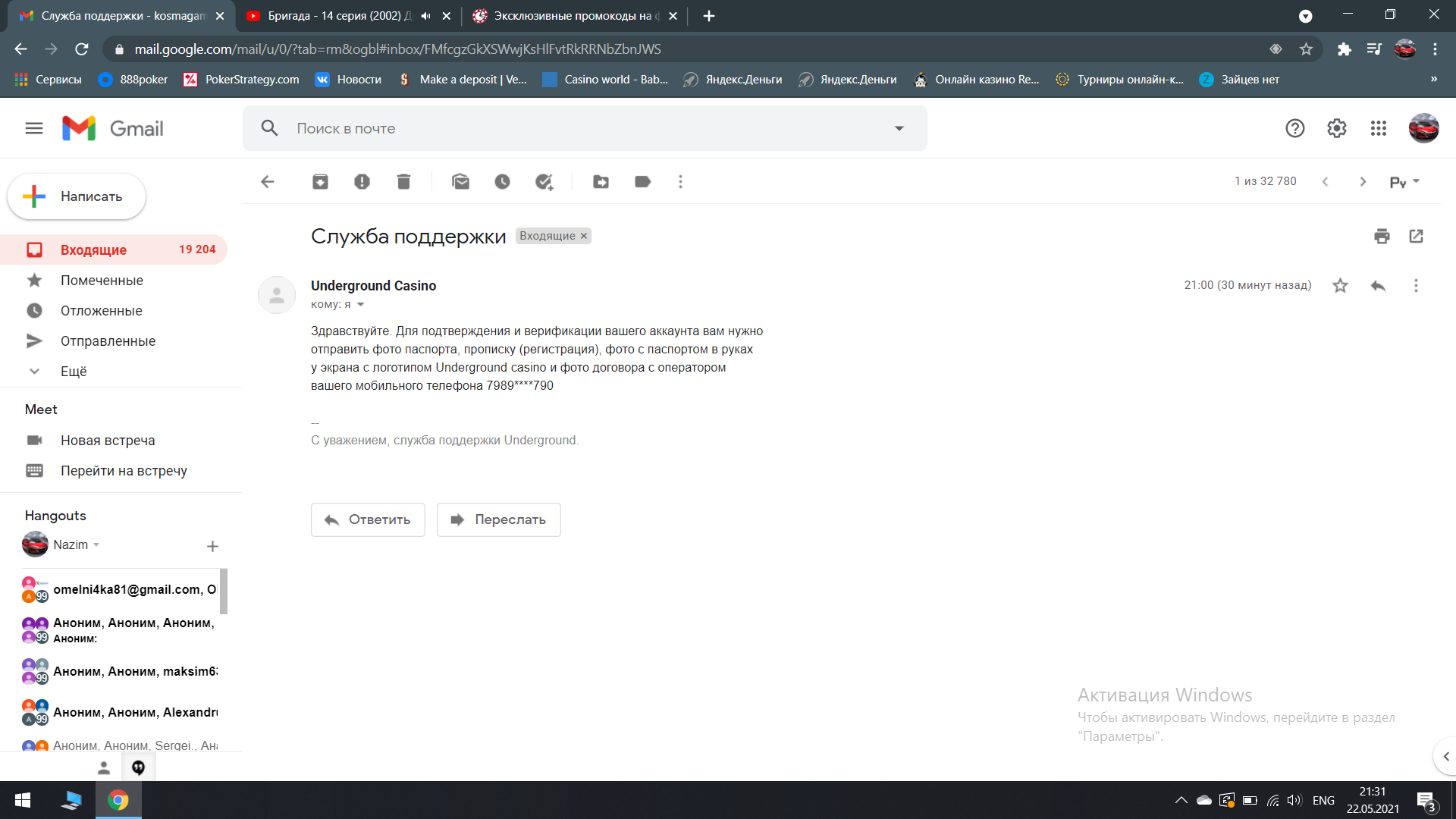Open the Входящие inbox folder
Image resolution: width=1456 pixels, height=819 pixels.
coord(114,250)
